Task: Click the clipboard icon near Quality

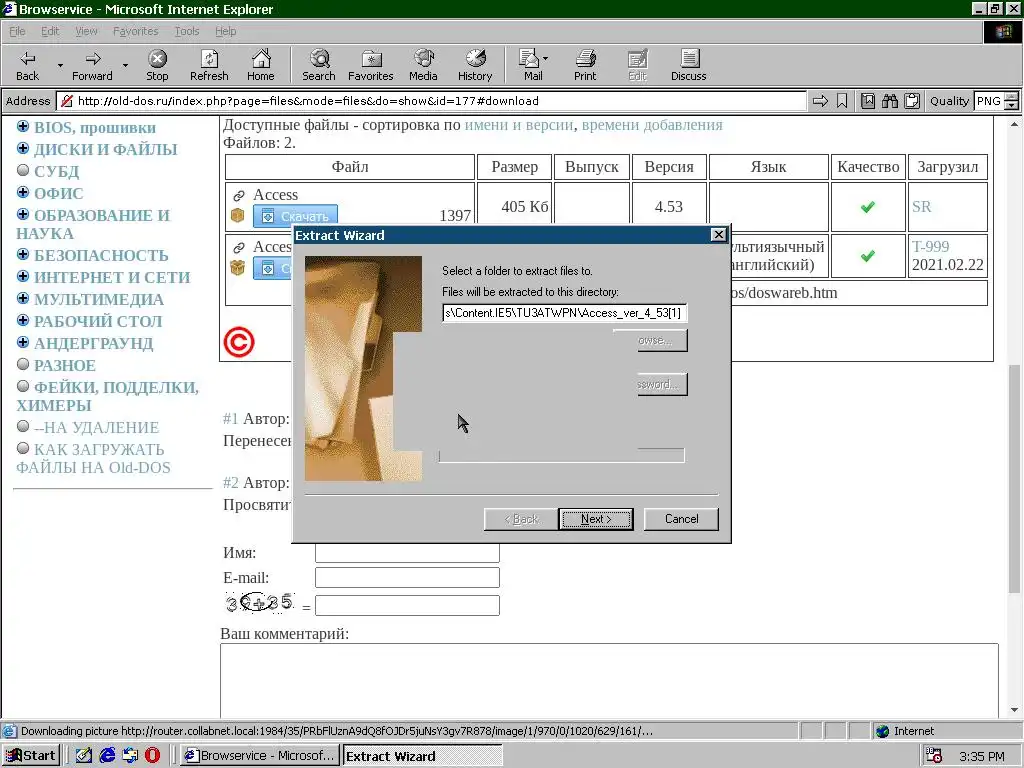Action: pyautogui.click(x=912, y=101)
